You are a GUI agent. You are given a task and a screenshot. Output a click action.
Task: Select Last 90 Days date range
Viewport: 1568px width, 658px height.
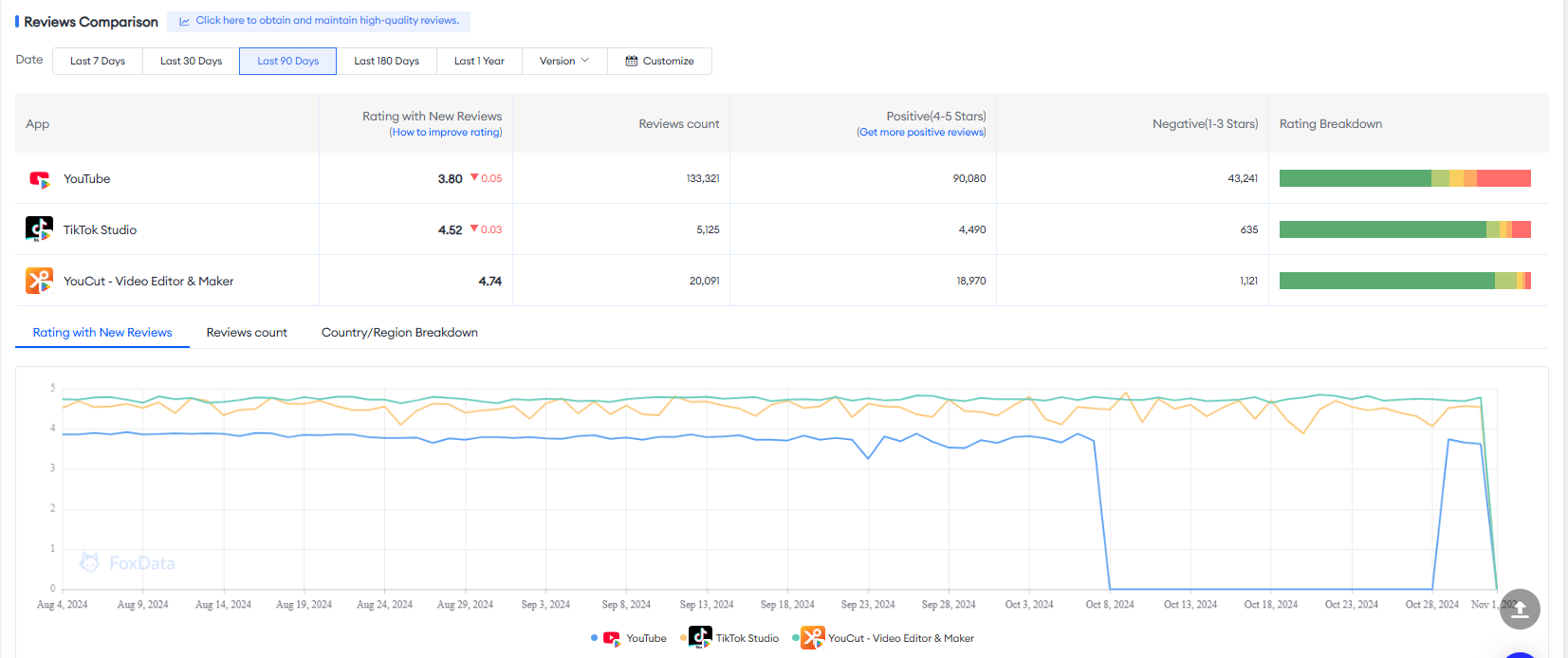tap(287, 61)
